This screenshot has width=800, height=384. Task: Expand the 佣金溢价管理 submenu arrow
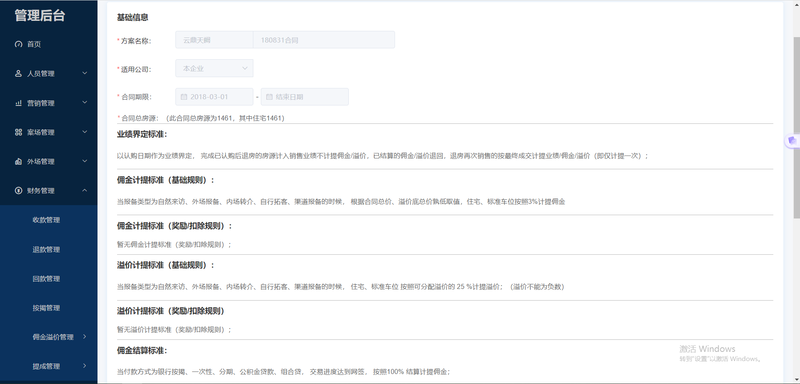85,337
